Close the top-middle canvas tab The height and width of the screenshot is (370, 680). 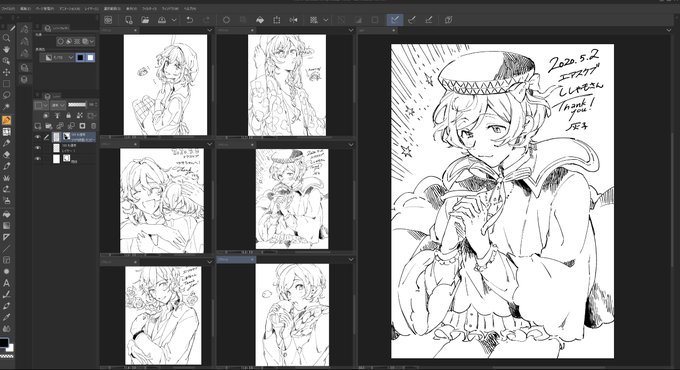tap(252, 30)
